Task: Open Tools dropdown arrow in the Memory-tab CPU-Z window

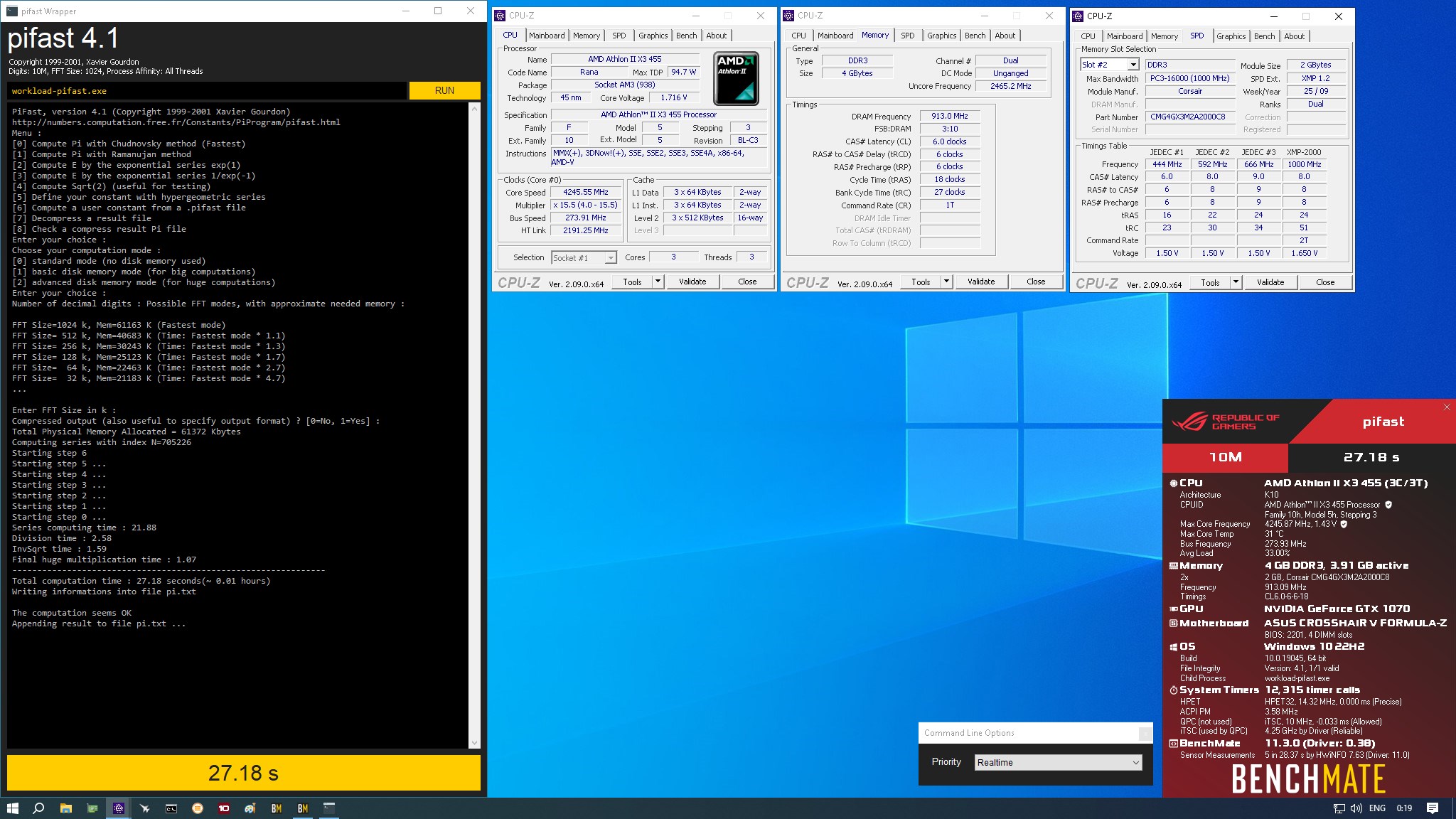Action: coord(946,282)
